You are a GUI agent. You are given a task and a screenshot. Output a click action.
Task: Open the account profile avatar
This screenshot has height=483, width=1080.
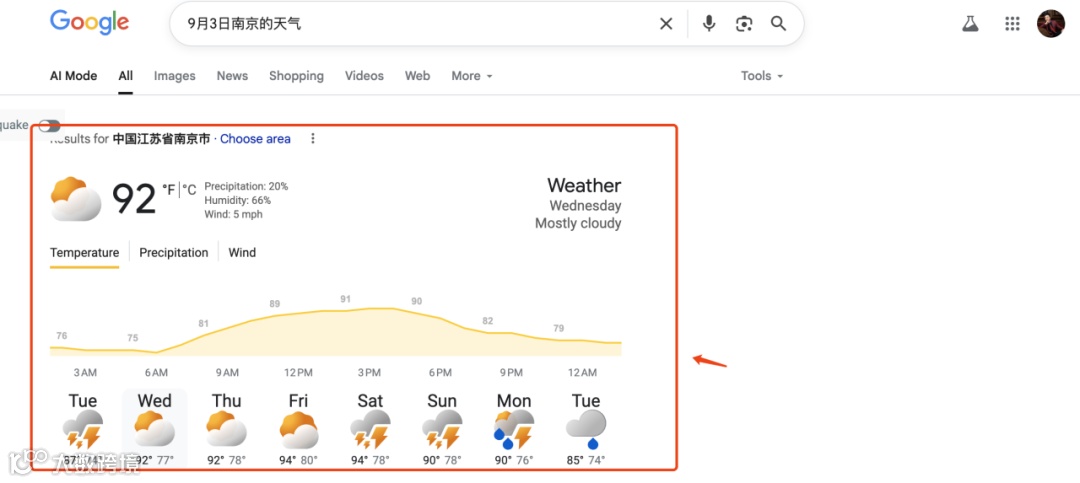(x=1051, y=24)
